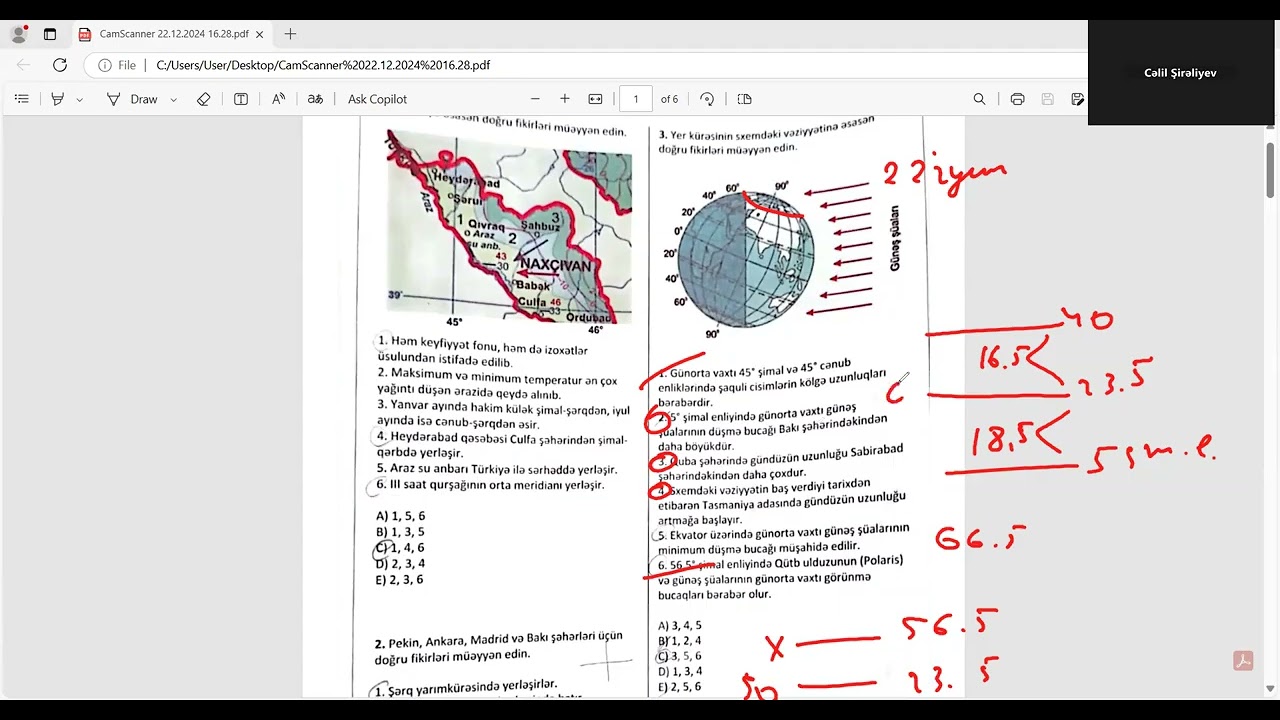Select the Erase tool

pos(204,99)
